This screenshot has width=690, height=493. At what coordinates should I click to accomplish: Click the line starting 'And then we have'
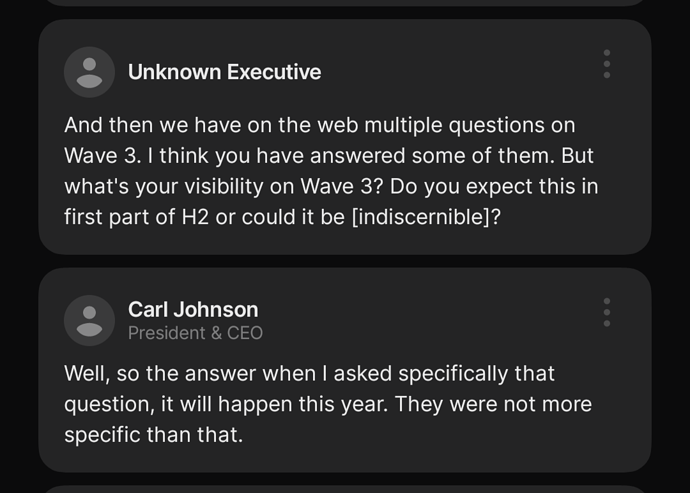(x=319, y=125)
